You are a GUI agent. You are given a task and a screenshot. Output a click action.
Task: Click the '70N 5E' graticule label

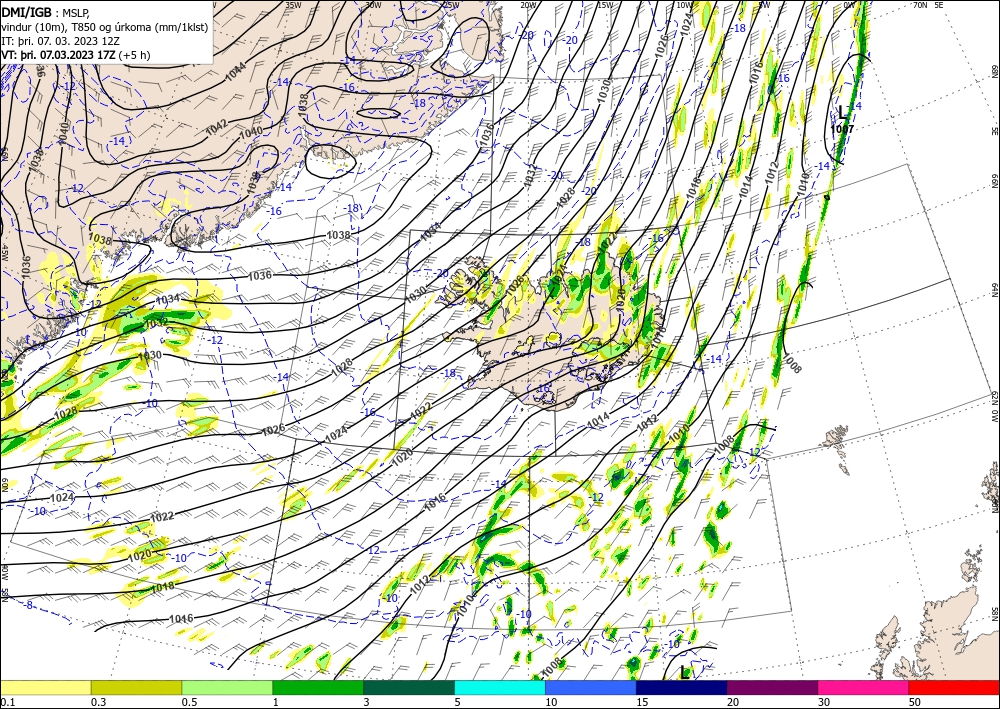coord(928,4)
